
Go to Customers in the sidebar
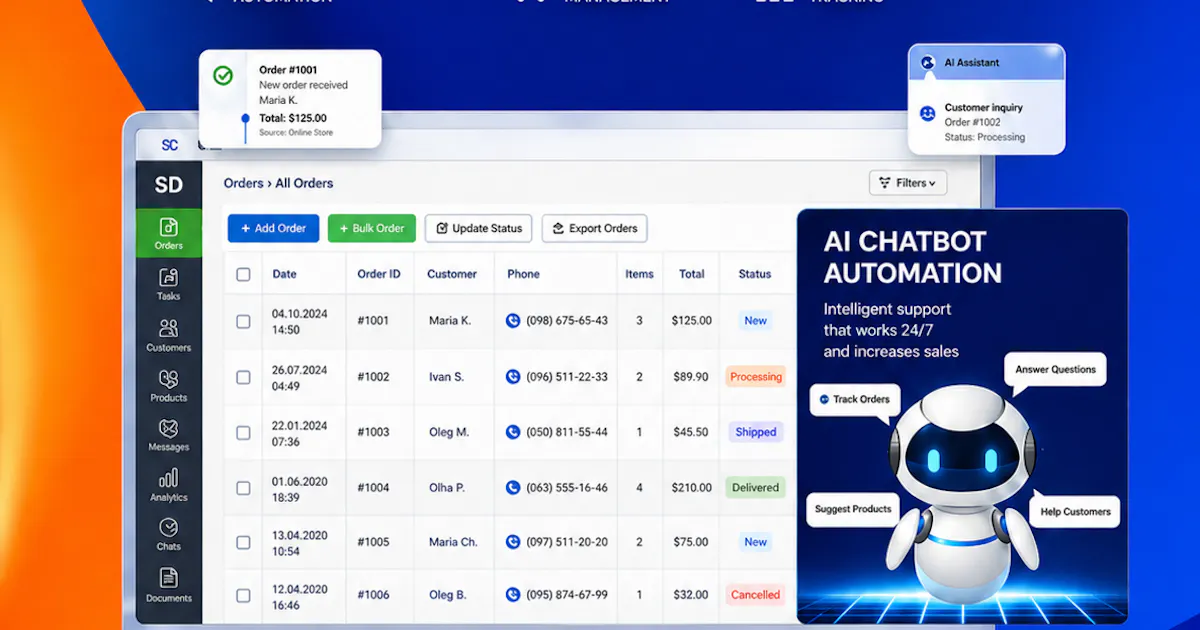pyautogui.click(x=169, y=335)
